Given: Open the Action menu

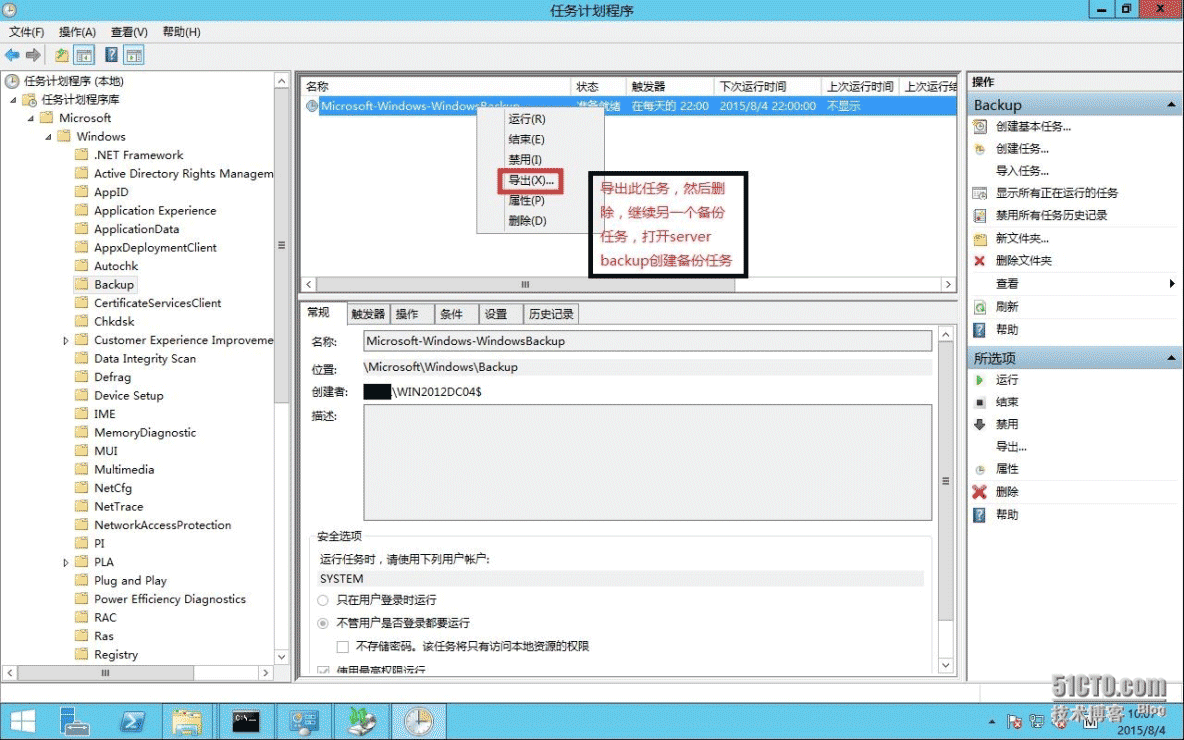Looking at the screenshot, I should coord(77,32).
